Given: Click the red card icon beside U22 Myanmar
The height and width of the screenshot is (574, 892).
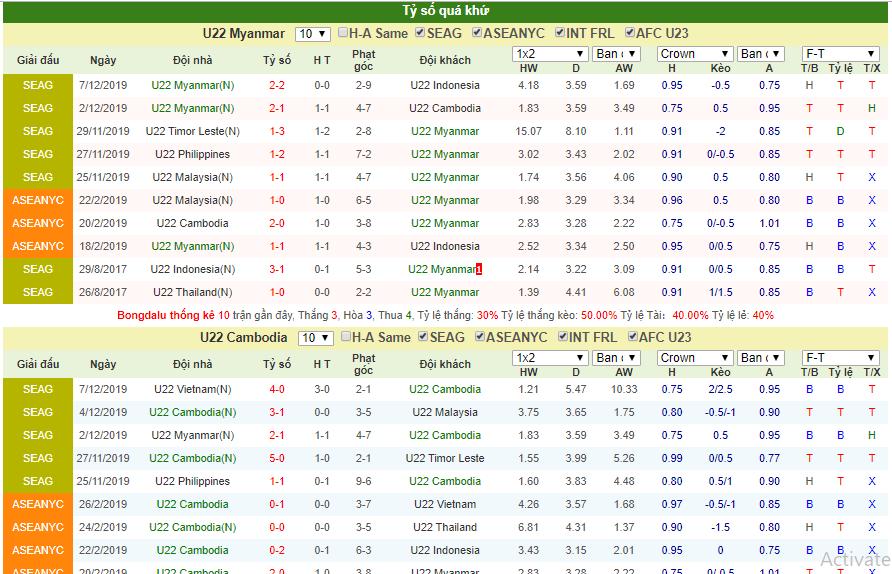Looking at the screenshot, I should click(x=479, y=269).
